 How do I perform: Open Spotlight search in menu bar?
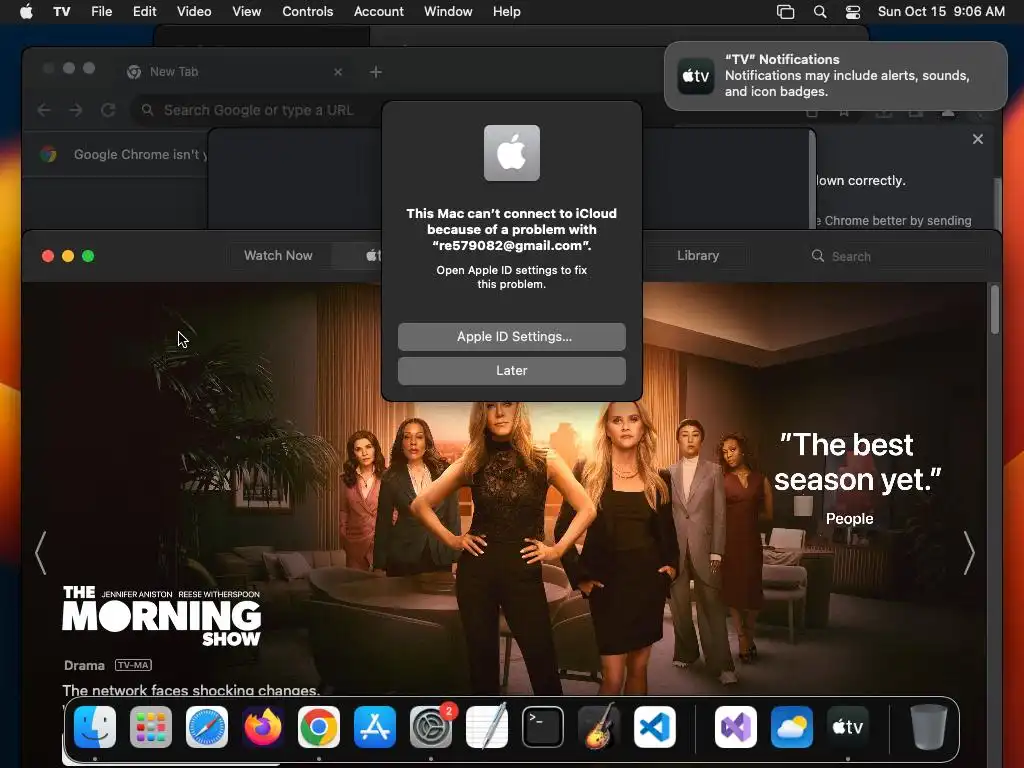(820, 12)
